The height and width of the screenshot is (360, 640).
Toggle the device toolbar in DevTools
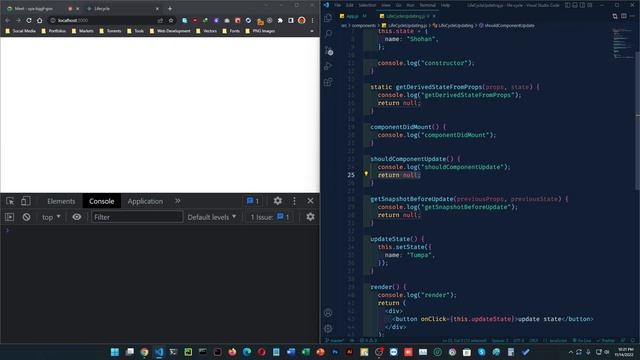pyautogui.click(x=25, y=201)
